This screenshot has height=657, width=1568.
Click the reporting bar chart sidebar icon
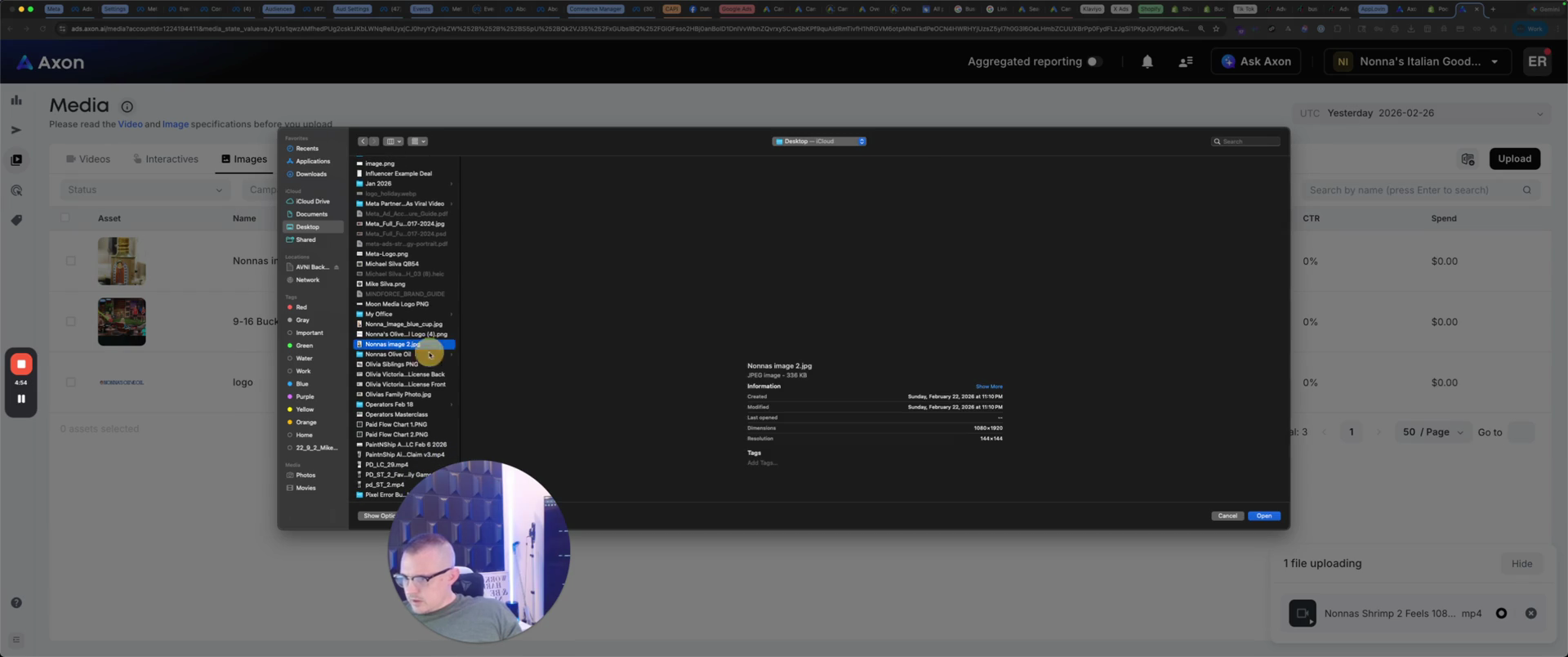pos(16,101)
